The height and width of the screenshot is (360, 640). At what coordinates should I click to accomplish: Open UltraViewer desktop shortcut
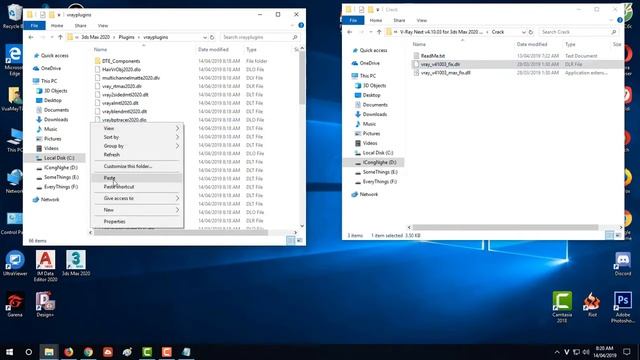(x=15, y=263)
